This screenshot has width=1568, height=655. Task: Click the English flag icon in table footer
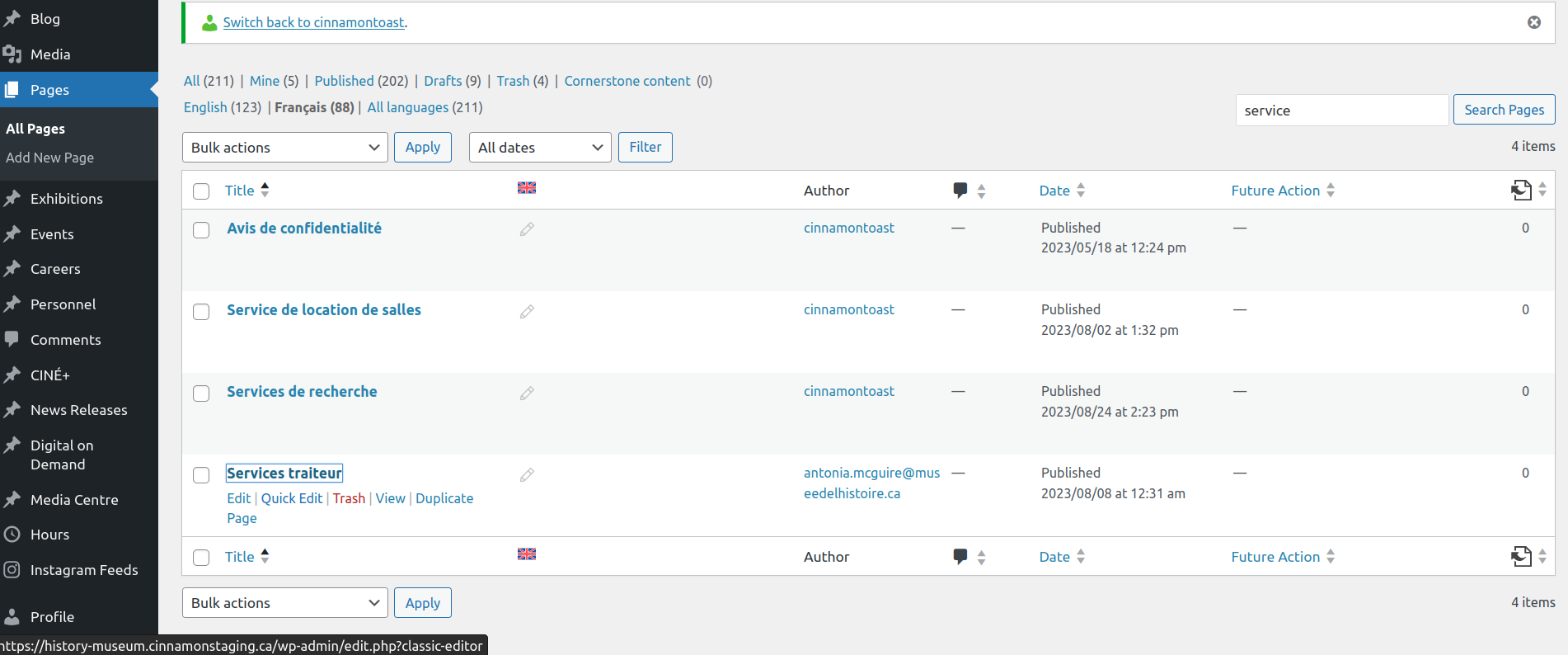pyautogui.click(x=527, y=554)
